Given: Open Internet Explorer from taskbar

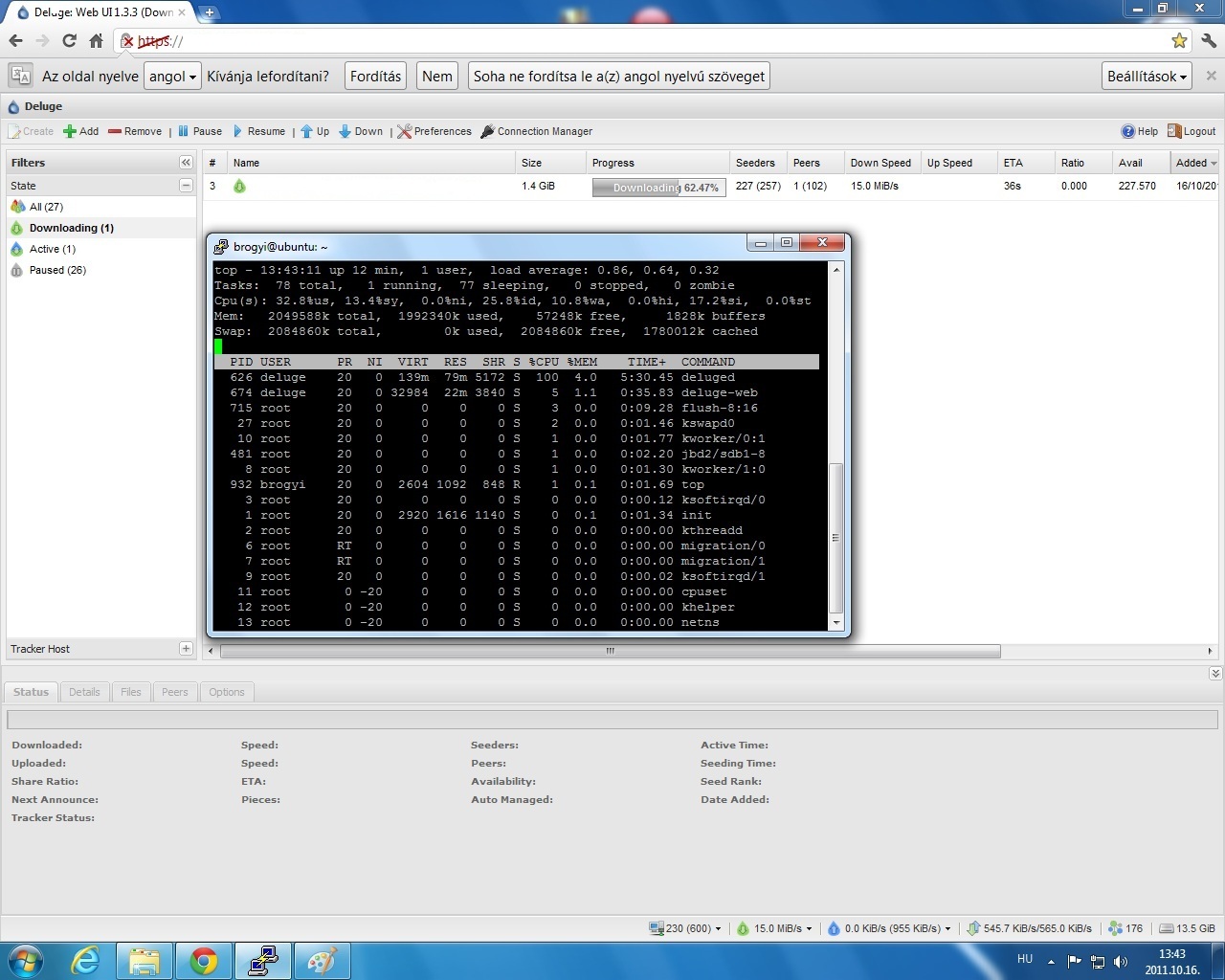Looking at the screenshot, I should [86, 961].
